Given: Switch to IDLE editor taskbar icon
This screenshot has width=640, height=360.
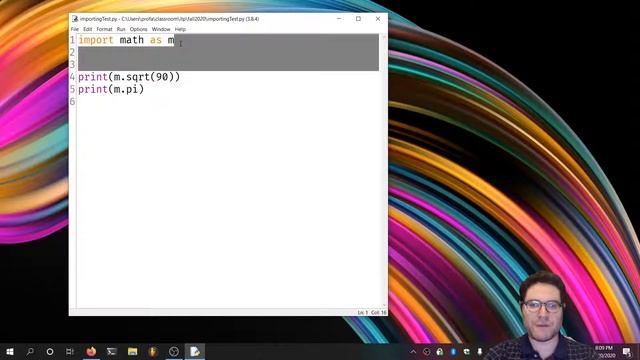Looking at the screenshot, I should coord(195,351).
